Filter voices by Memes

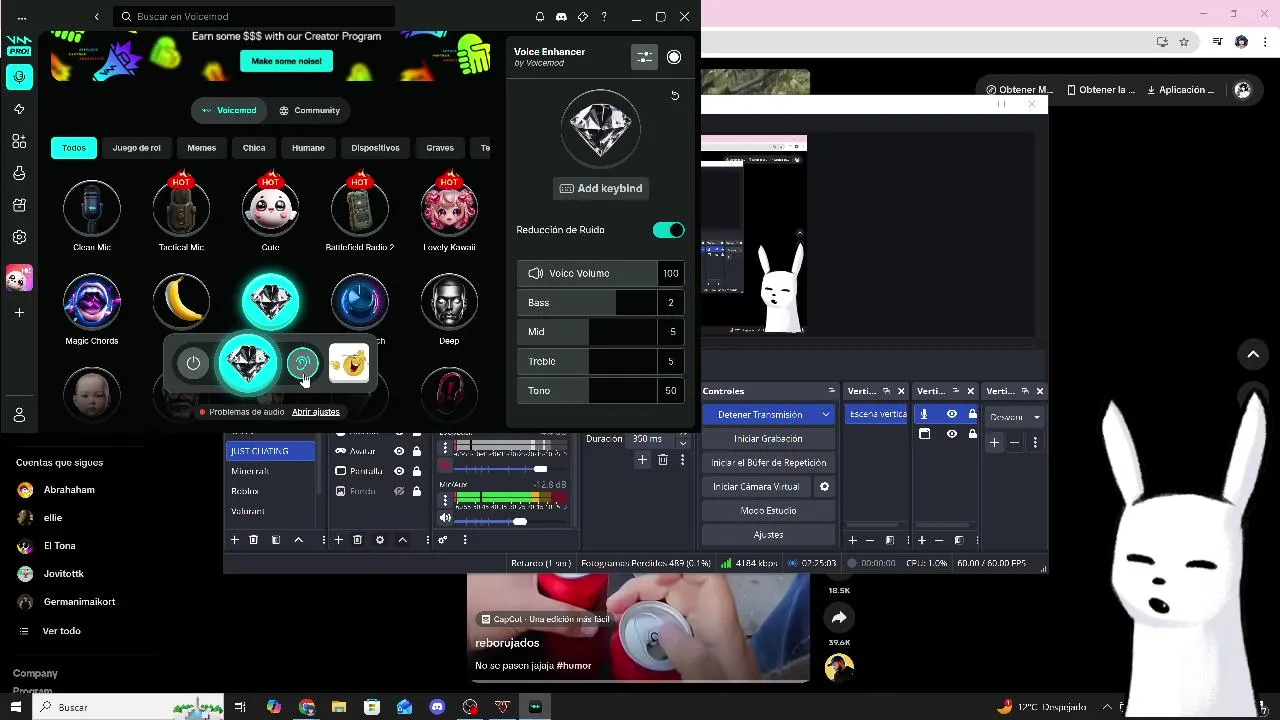(202, 148)
